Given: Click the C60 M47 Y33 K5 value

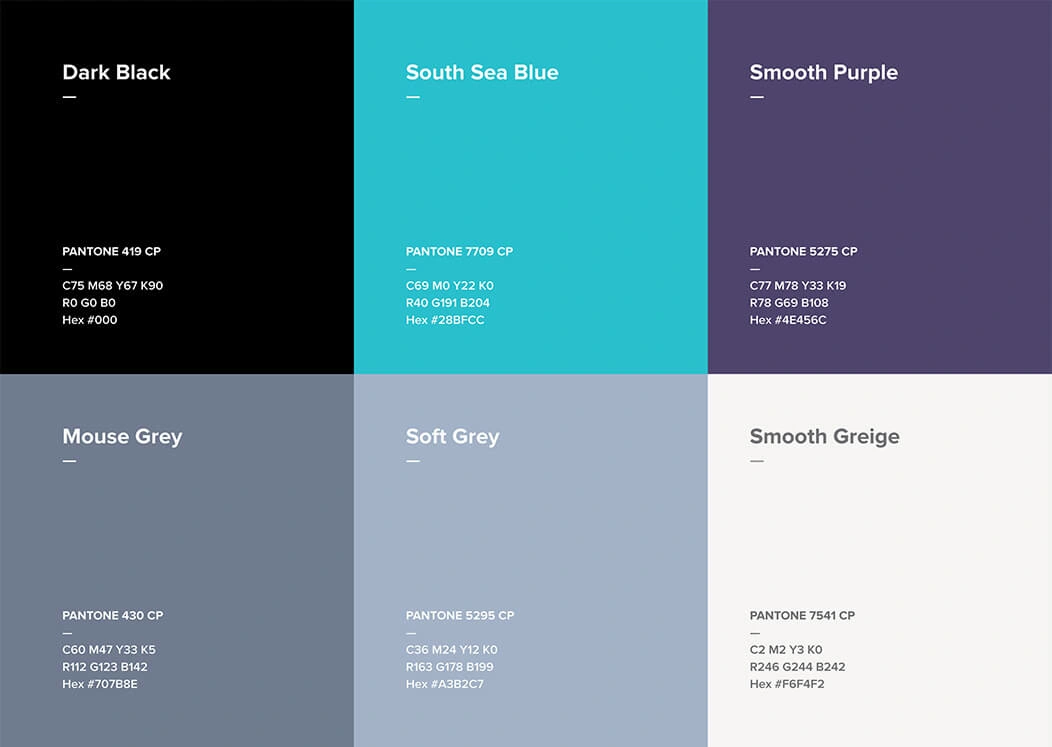Looking at the screenshot, I should click(109, 650).
